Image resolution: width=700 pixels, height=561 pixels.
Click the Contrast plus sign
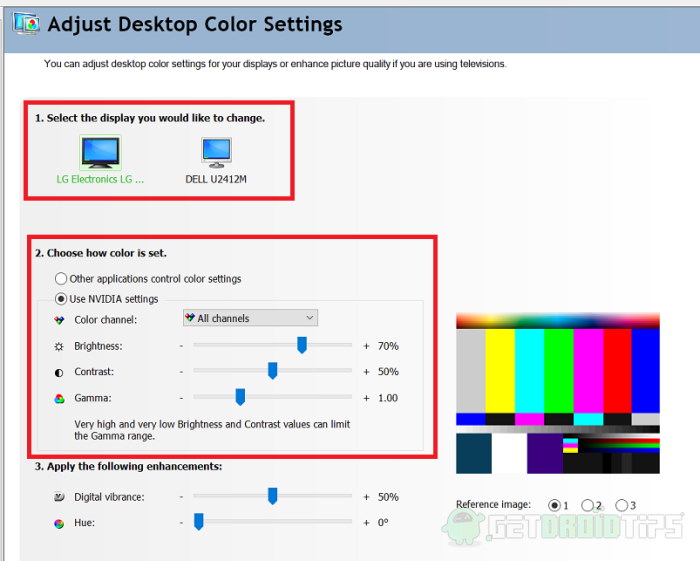pos(367,372)
